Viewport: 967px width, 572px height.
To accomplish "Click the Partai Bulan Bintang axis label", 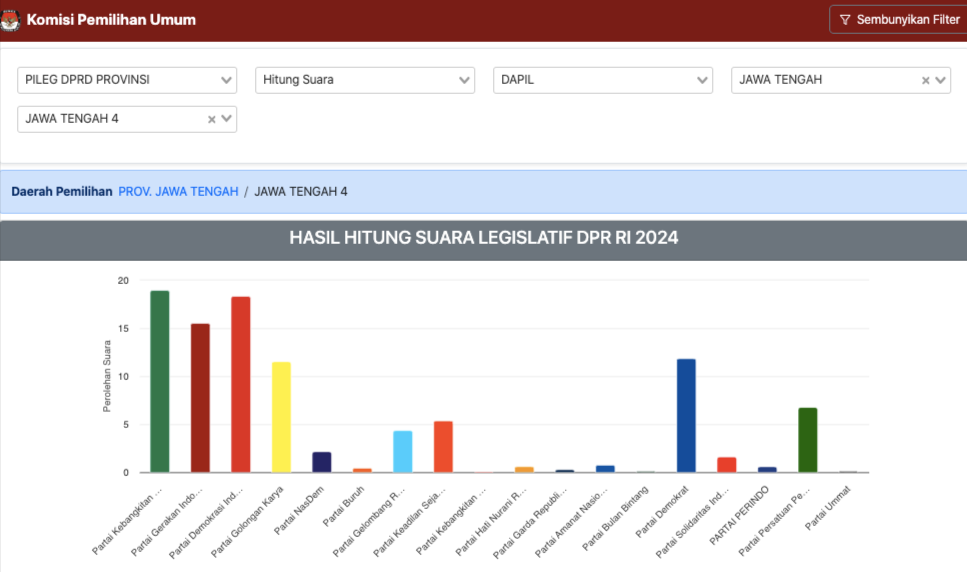I will (615, 518).
